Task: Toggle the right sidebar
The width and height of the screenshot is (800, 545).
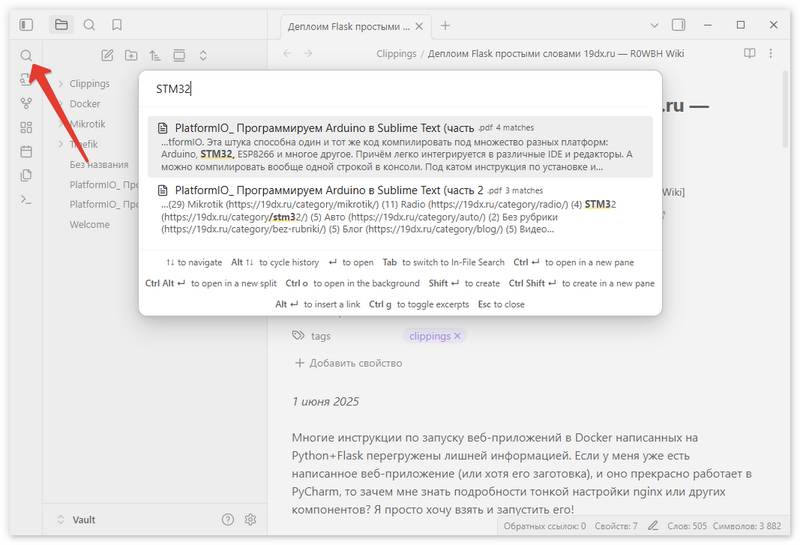Action: [679, 24]
